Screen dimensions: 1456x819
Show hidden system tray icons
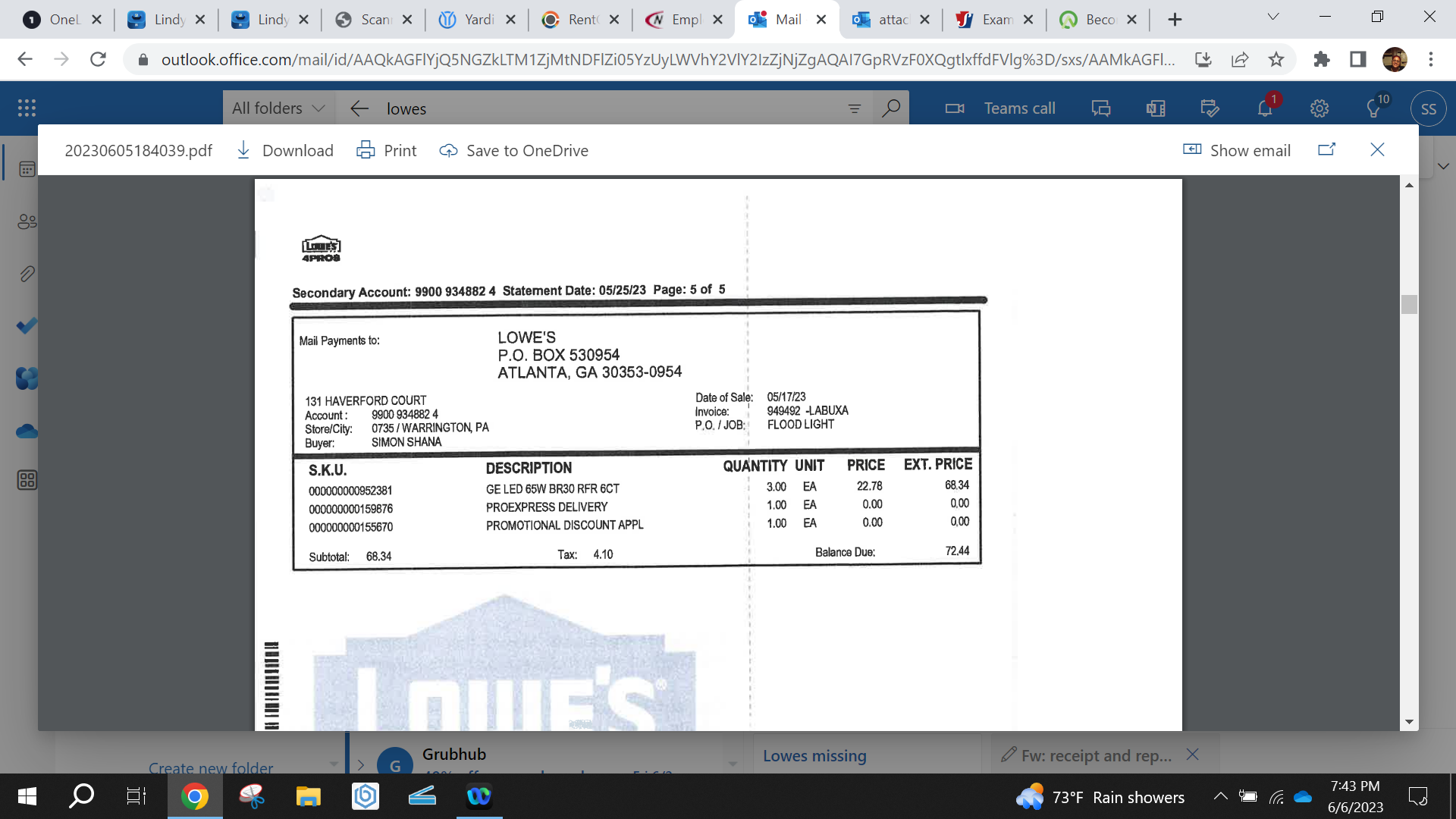click(1220, 796)
